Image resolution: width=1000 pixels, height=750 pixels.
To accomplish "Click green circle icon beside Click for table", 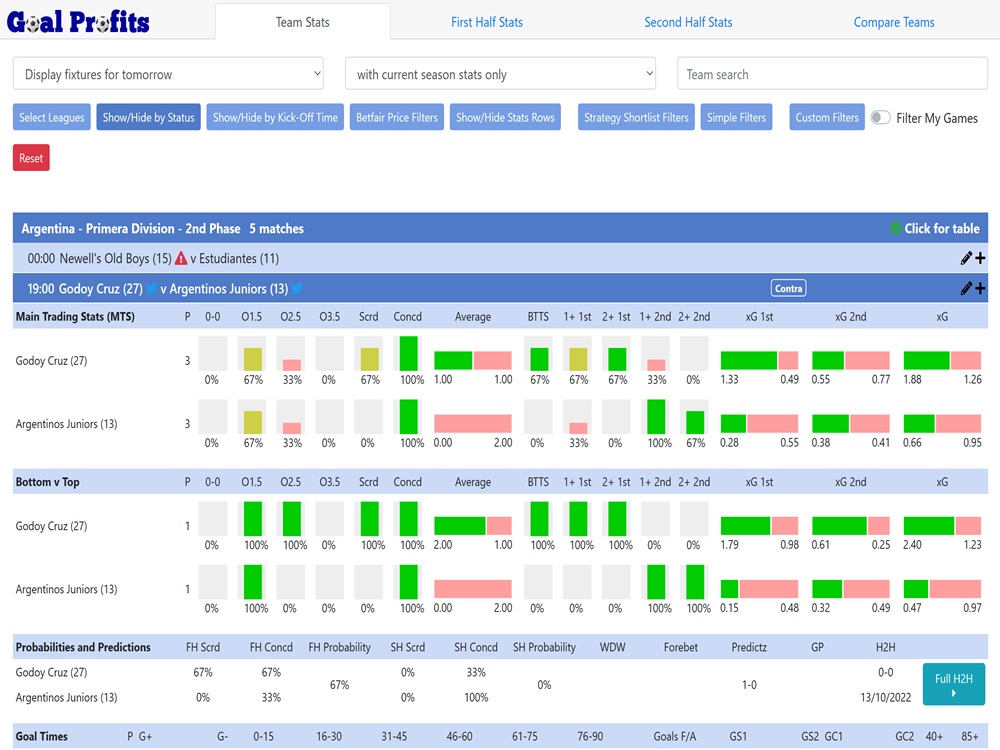I will click(895, 228).
